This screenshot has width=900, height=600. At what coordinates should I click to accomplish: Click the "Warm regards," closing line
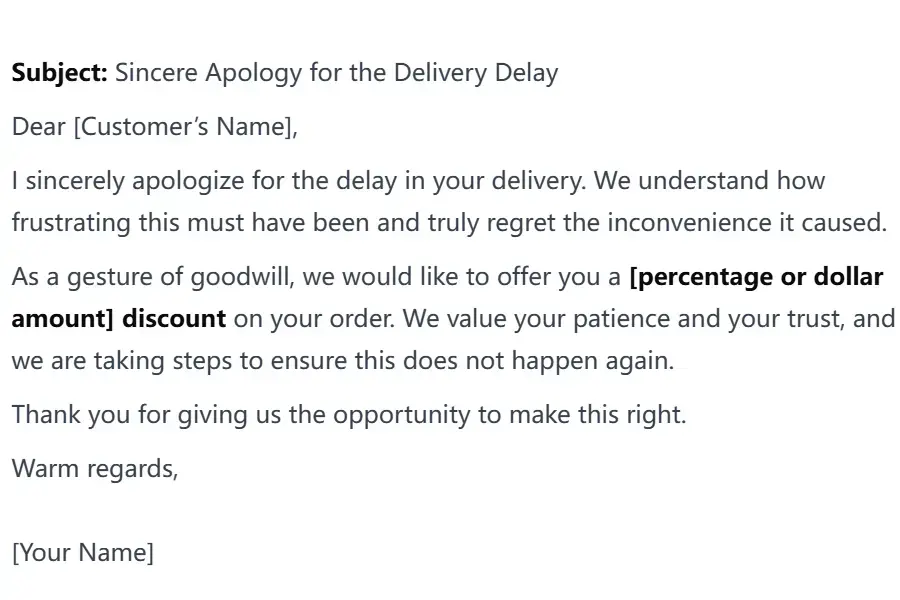point(95,469)
